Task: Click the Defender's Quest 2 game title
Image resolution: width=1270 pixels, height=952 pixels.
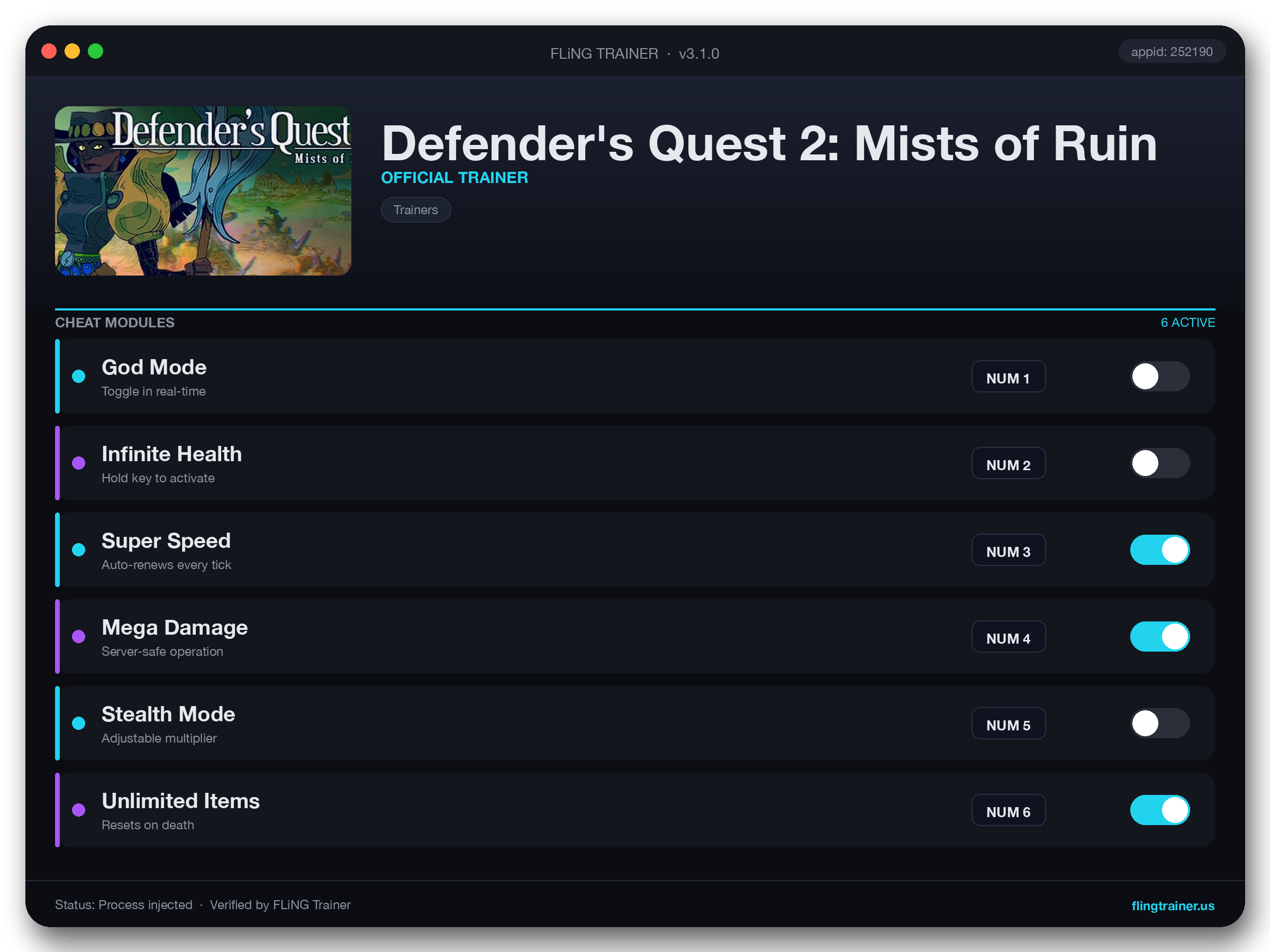Action: point(769,143)
